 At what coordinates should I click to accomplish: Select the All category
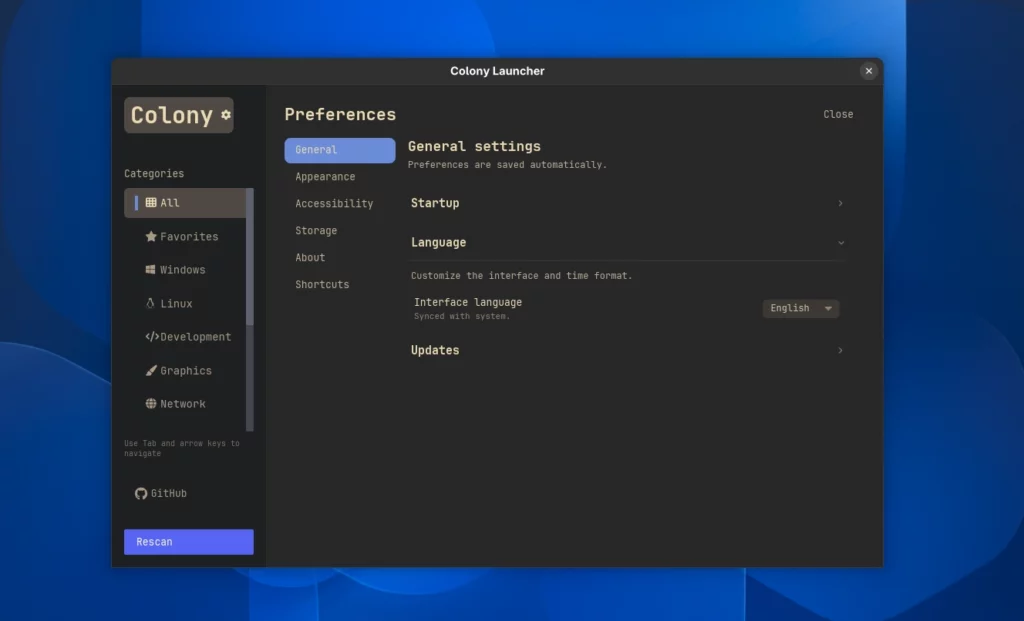169,202
